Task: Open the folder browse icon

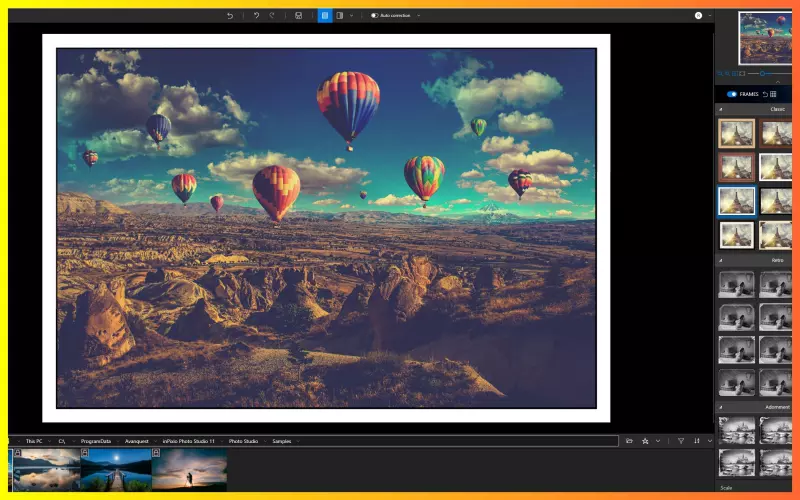Action: (x=629, y=441)
